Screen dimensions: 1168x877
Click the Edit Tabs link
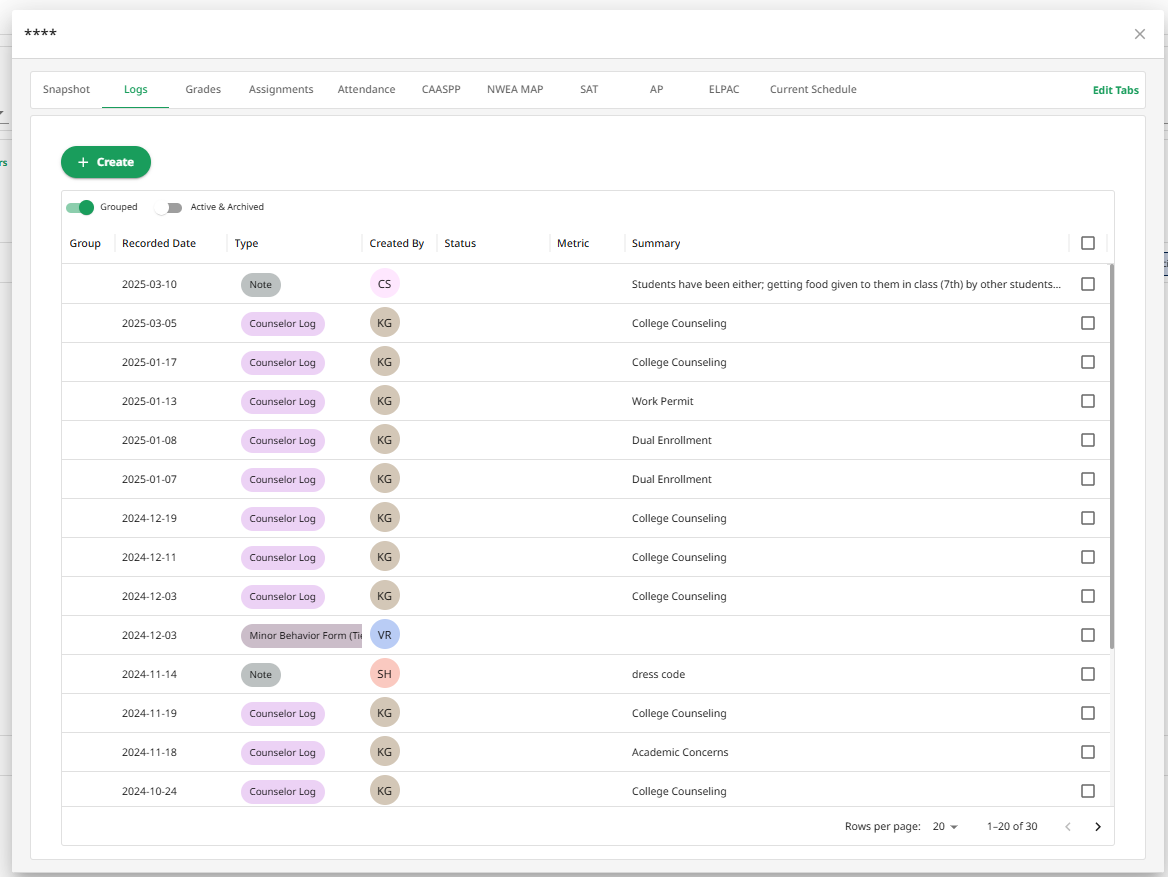tap(1115, 90)
